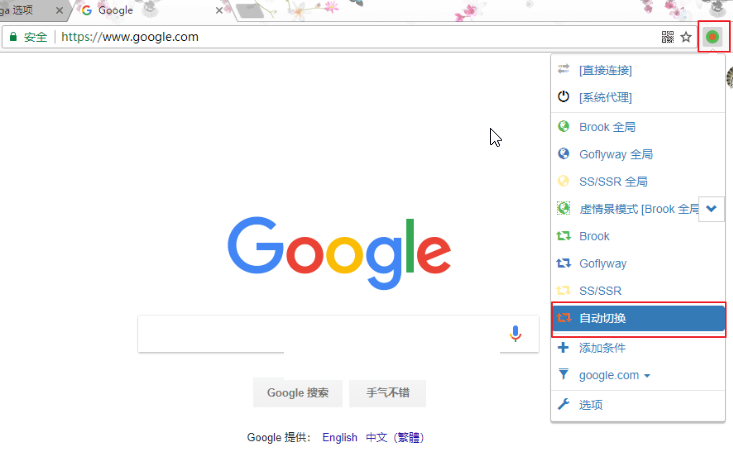The width and height of the screenshot is (733, 471).
Task: Switch to Brook 全局 profile
Action: coord(638,127)
